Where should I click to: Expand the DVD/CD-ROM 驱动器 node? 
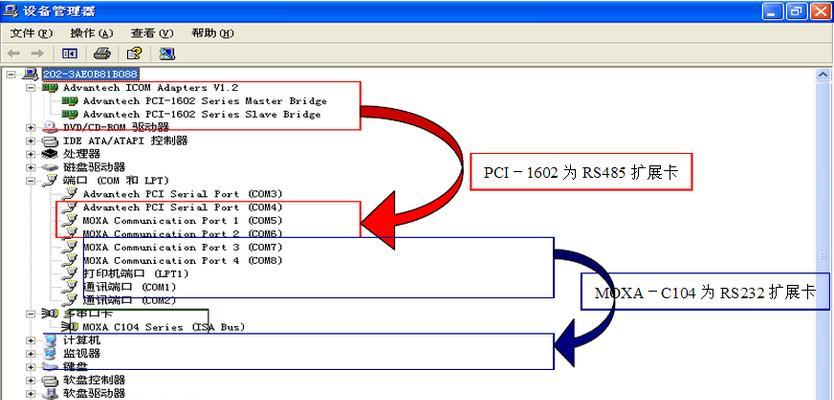(31, 127)
